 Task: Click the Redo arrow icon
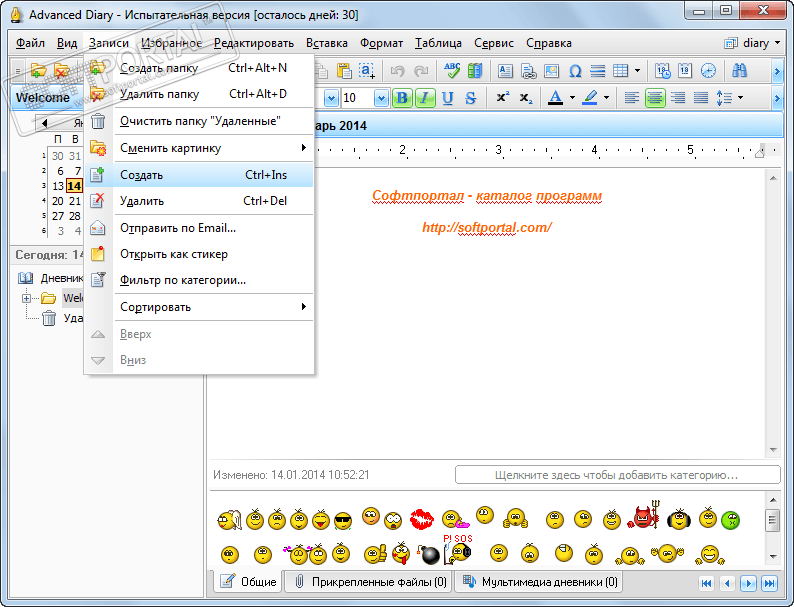pyautogui.click(x=421, y=71)
